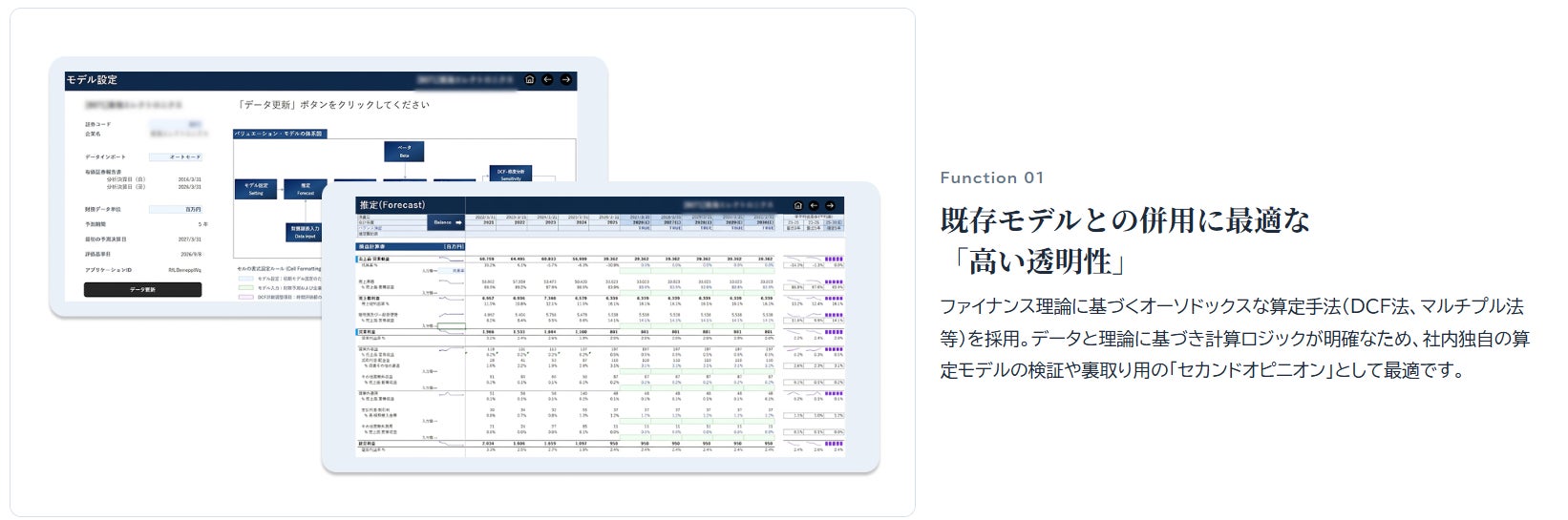This screenshot has width=1568, height=520.
Task: Click the 評価基準日 label
Action: 97,255
